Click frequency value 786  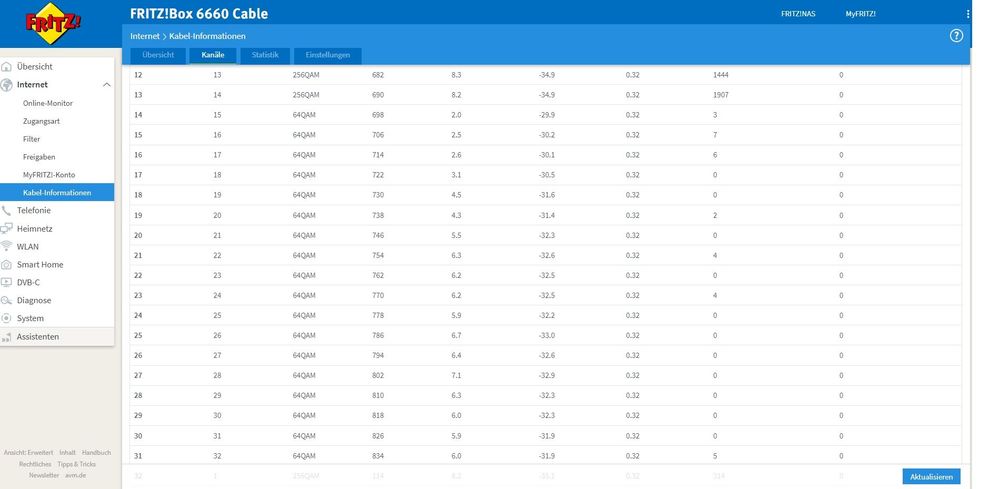pos(378,336)
